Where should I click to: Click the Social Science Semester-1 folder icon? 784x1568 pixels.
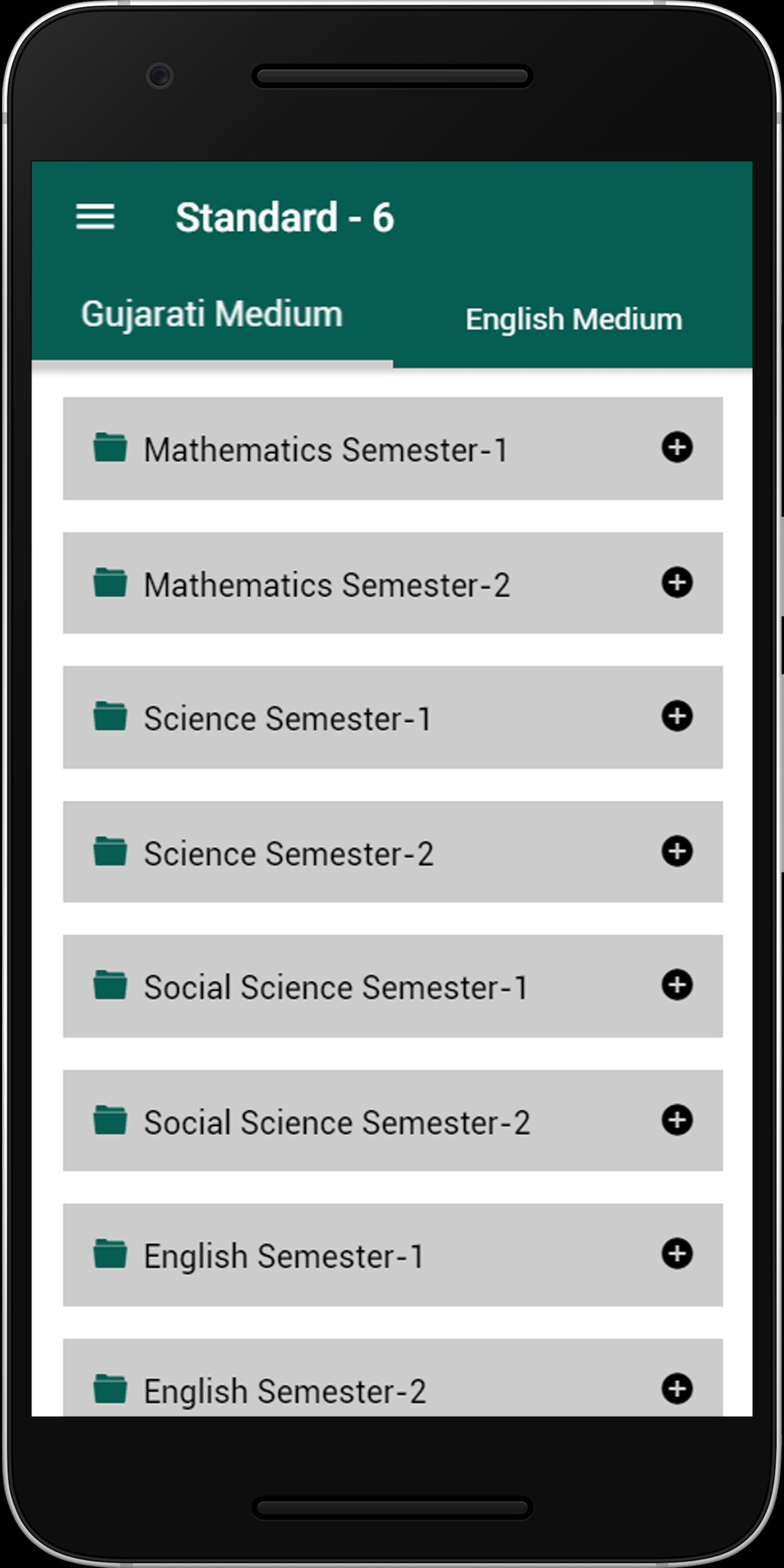tap(110, 985)
